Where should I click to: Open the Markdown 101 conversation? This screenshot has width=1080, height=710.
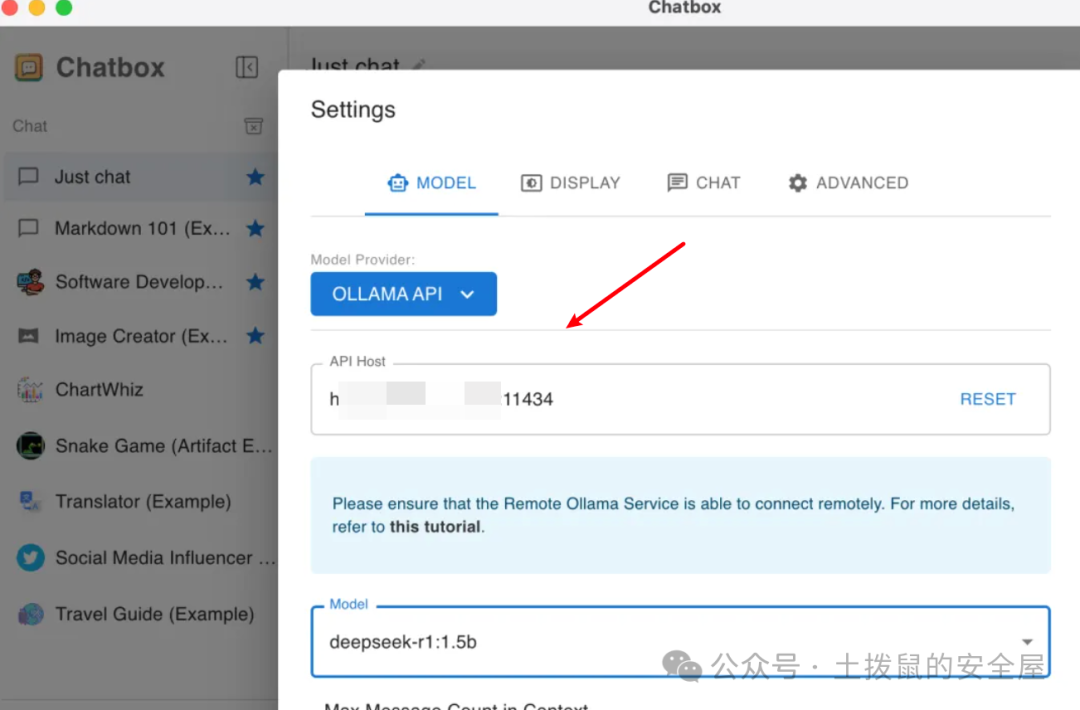click(x=140, y=228)
